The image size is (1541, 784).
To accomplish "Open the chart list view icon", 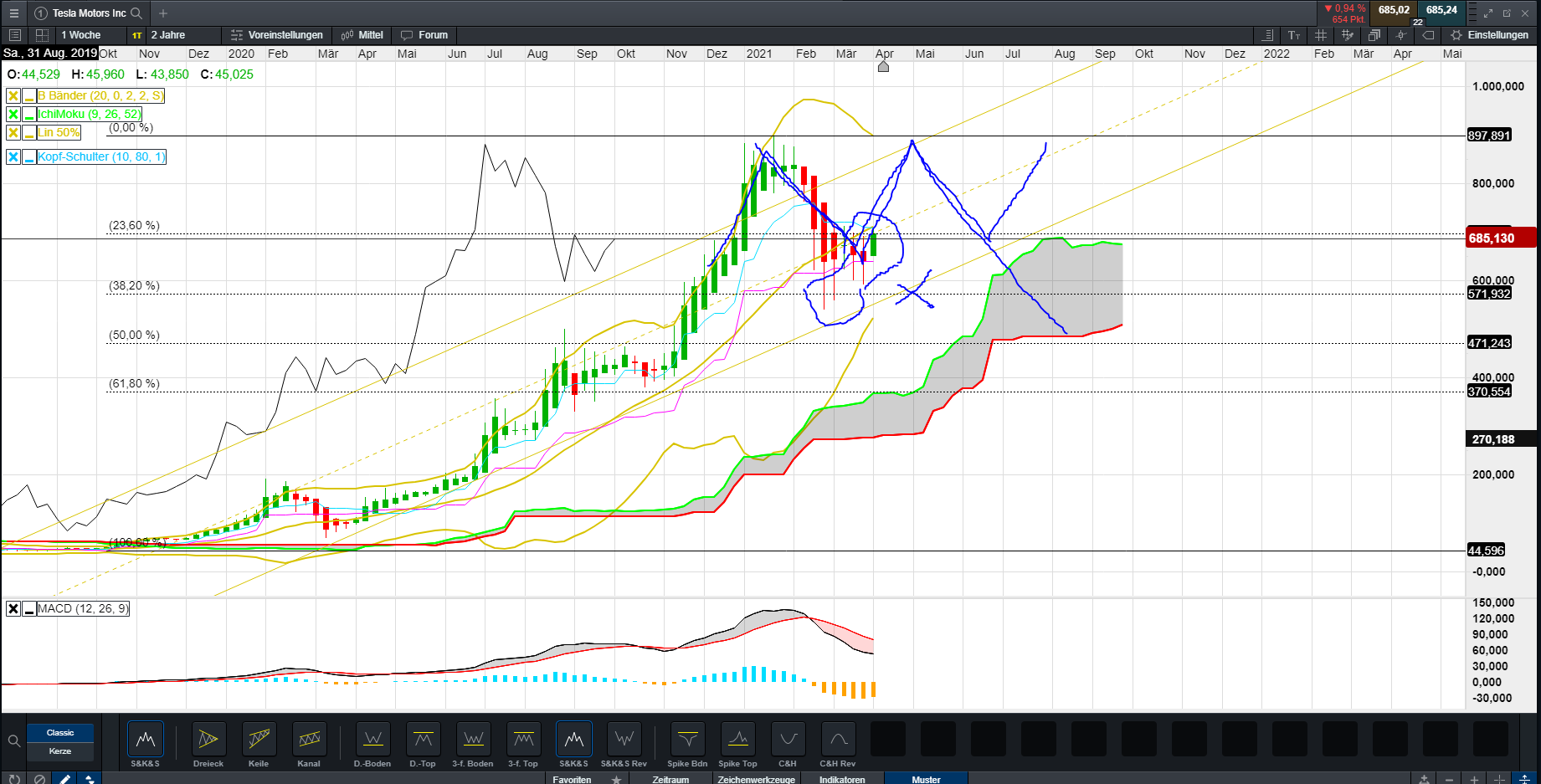I will pyautogui.click(x=14, y=35).
